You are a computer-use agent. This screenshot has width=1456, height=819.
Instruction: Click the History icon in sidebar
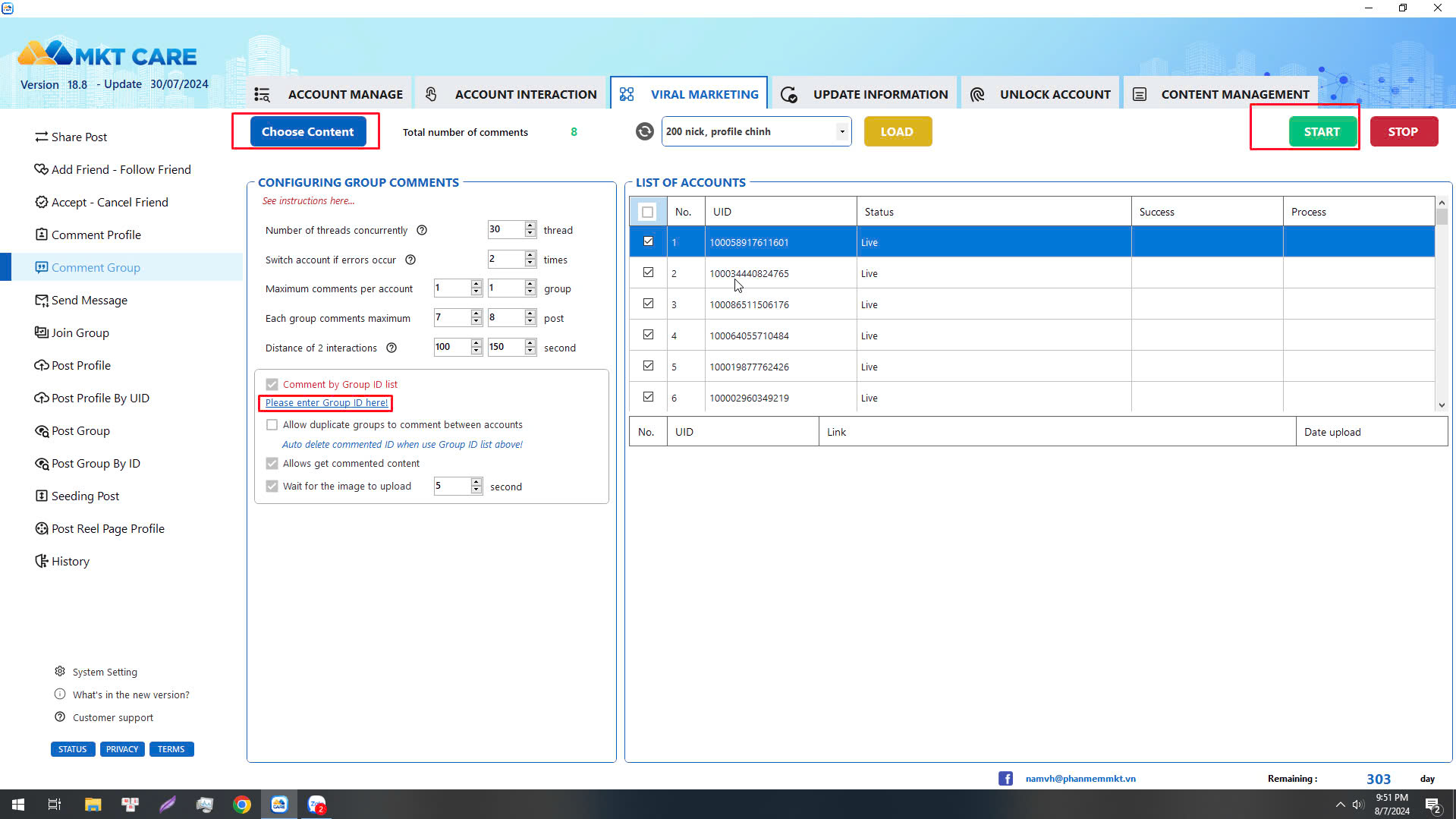coord(41,561)
